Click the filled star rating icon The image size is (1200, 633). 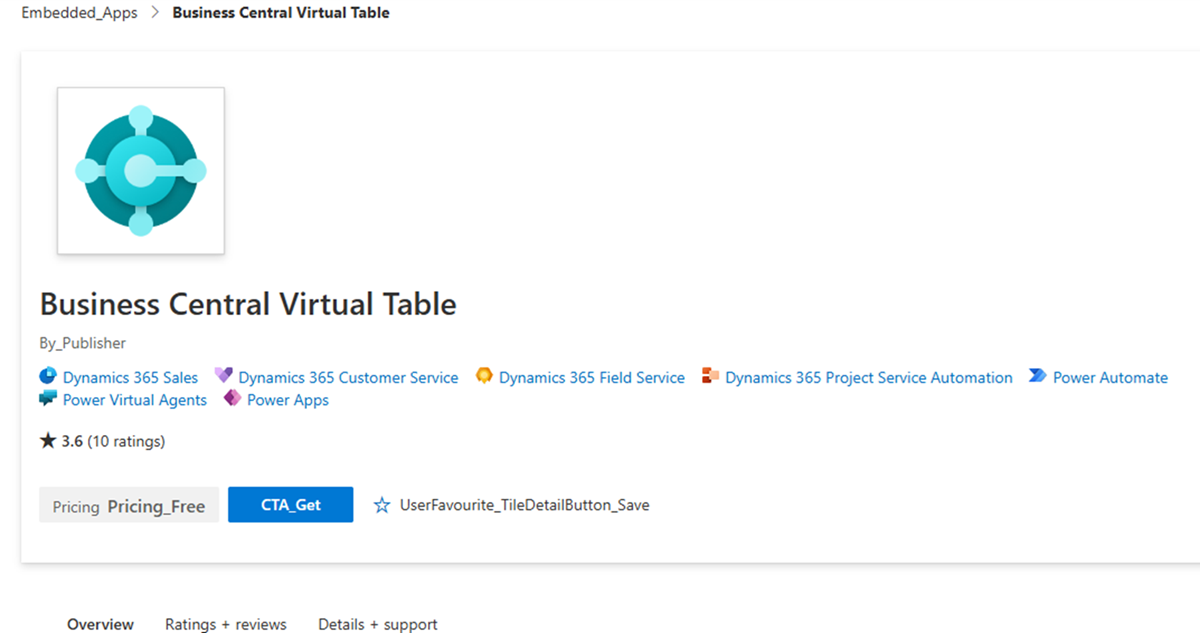49,440
